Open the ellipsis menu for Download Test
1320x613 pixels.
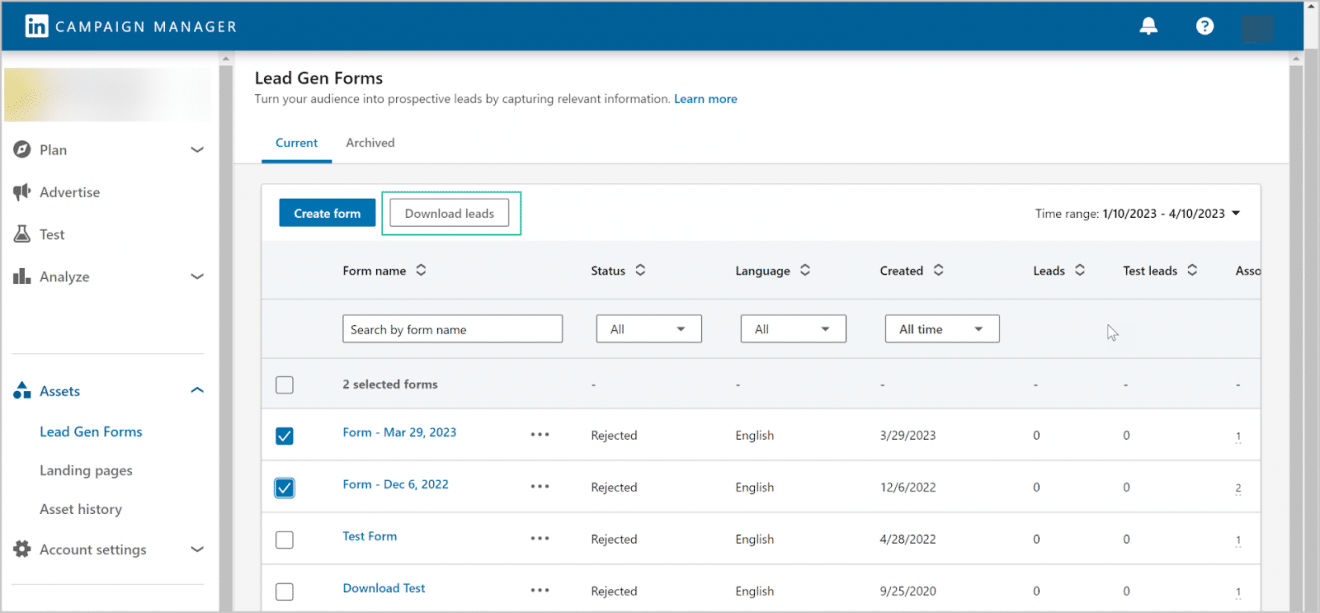540,591
